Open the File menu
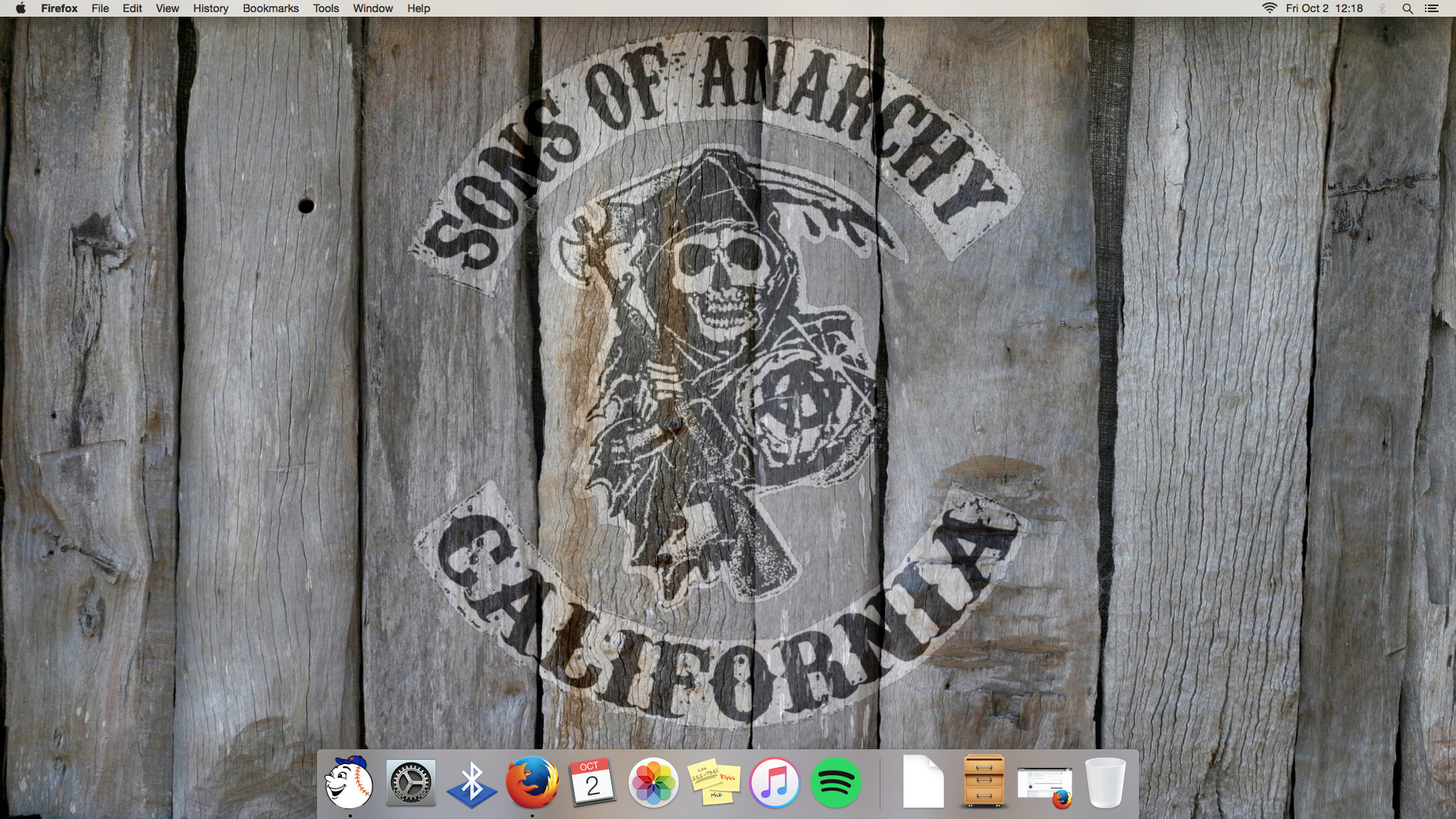This screenshot has height=819, width=1456. tap(100, 8)
